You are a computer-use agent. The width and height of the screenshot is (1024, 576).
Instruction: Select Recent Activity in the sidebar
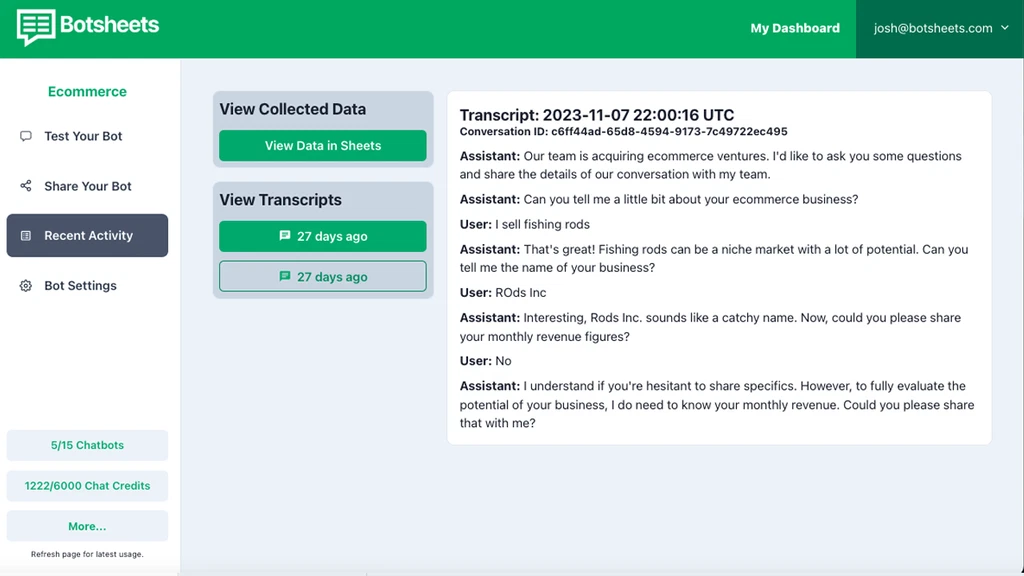click(88, 236)
